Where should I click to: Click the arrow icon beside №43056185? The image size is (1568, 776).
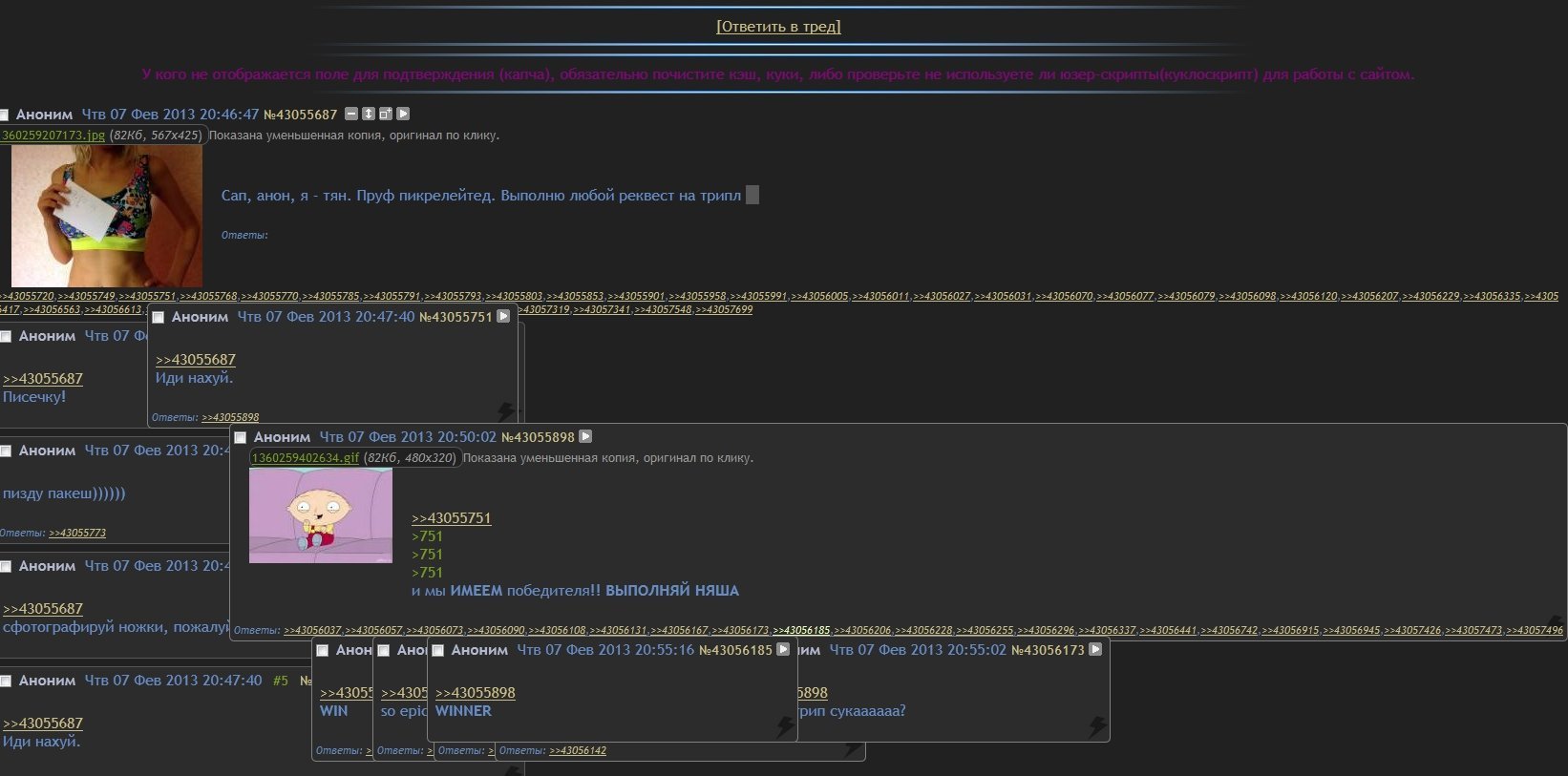pos(783,649)
